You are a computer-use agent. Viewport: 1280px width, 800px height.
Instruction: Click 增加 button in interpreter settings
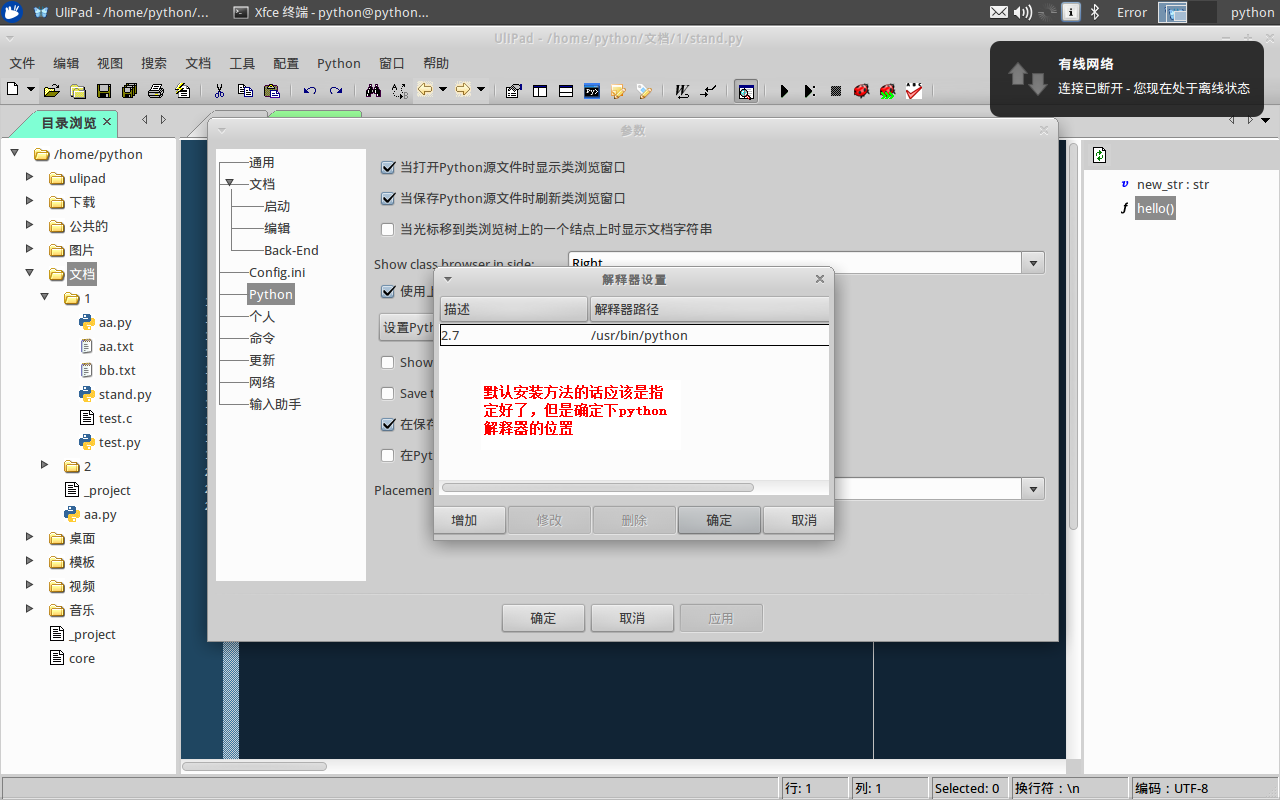[x=464, y=520]
